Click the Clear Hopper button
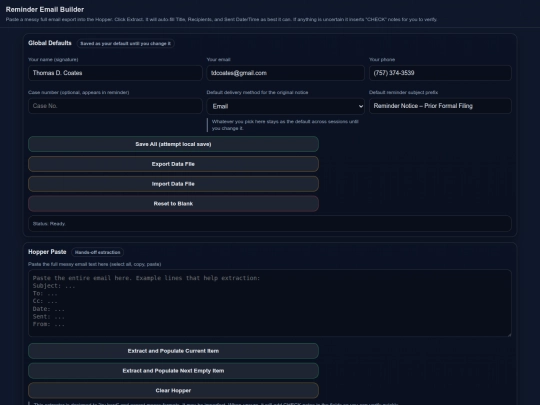 (173, 391)
